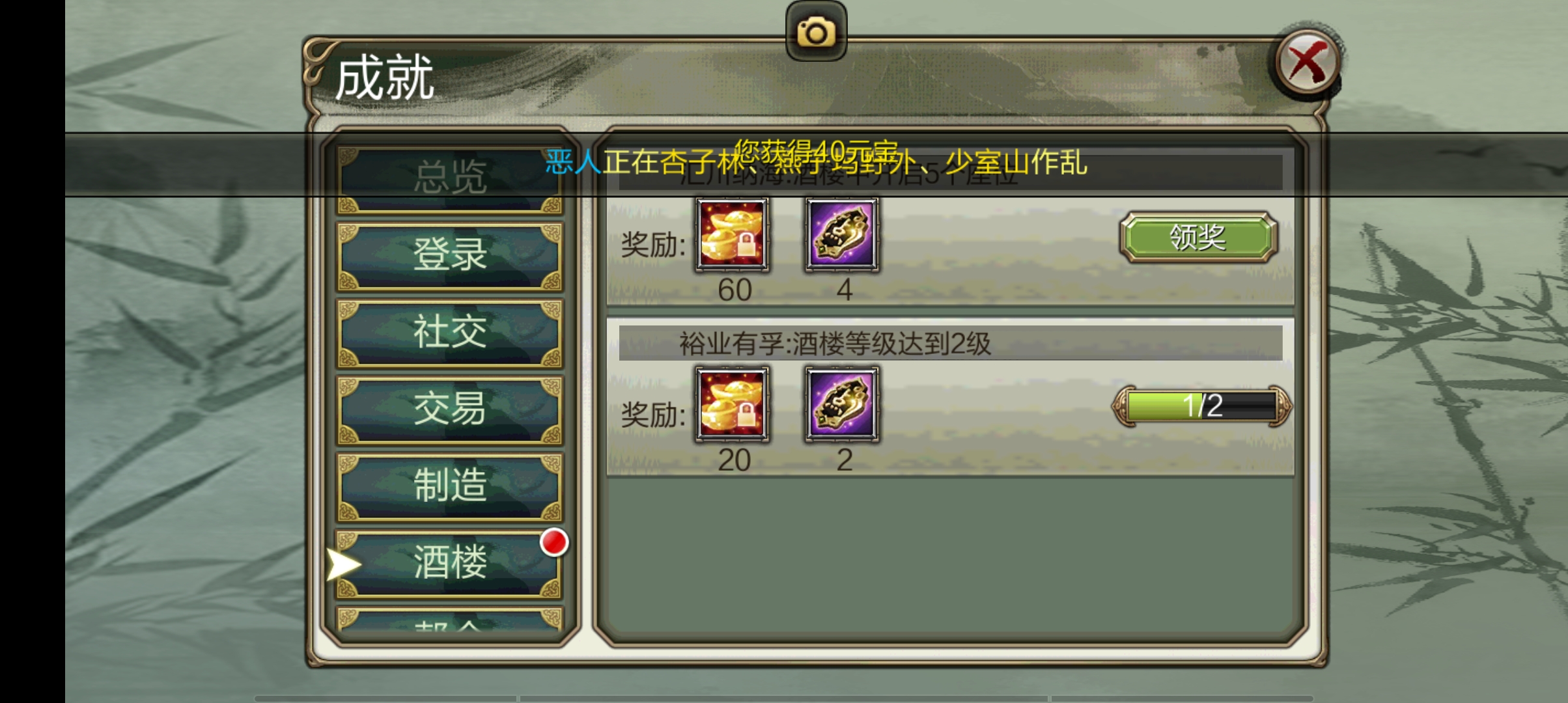Select the 裕业有孚 achievement title bar
The height and width of the screenshot is (703, 1568).
[950, 343]
